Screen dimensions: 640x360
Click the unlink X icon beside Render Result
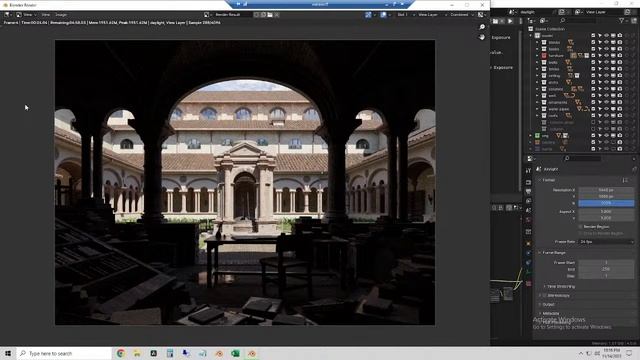[277, 15]
